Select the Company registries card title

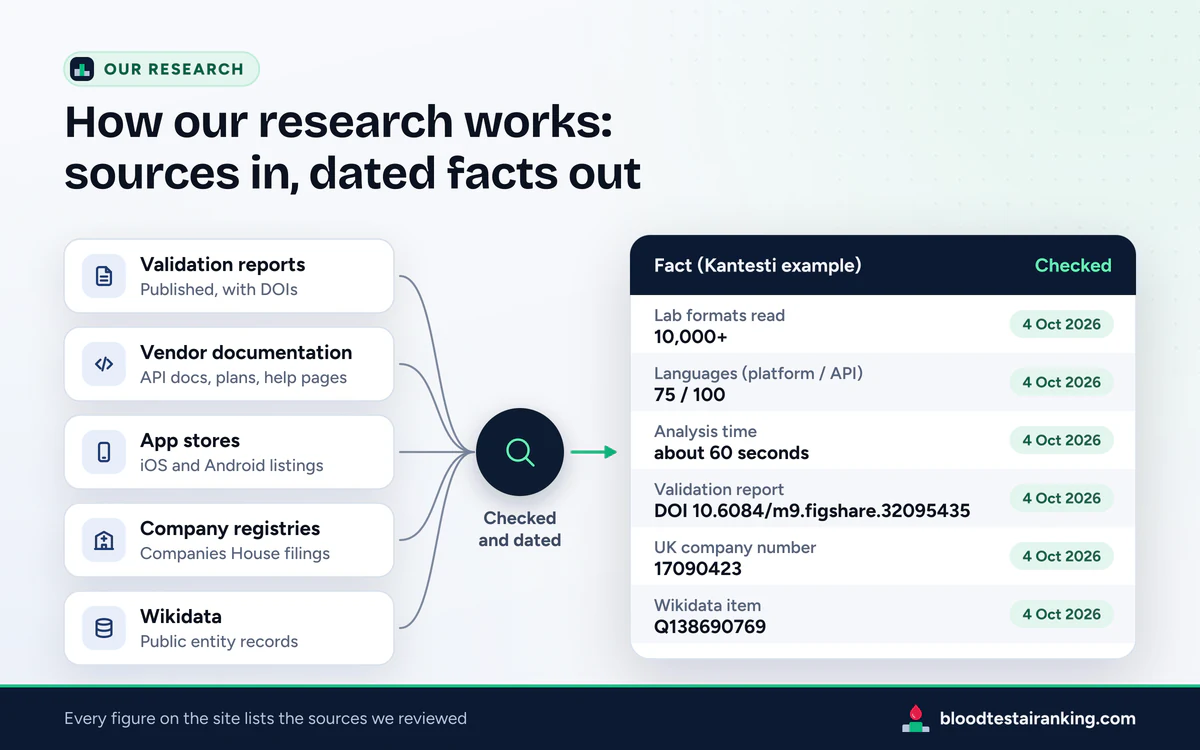pyautogui.click(x=230, y=529)
